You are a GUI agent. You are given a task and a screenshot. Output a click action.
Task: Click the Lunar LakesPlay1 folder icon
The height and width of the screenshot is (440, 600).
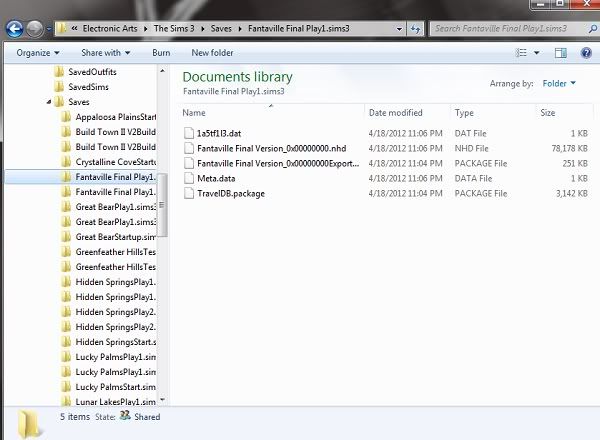66,401
